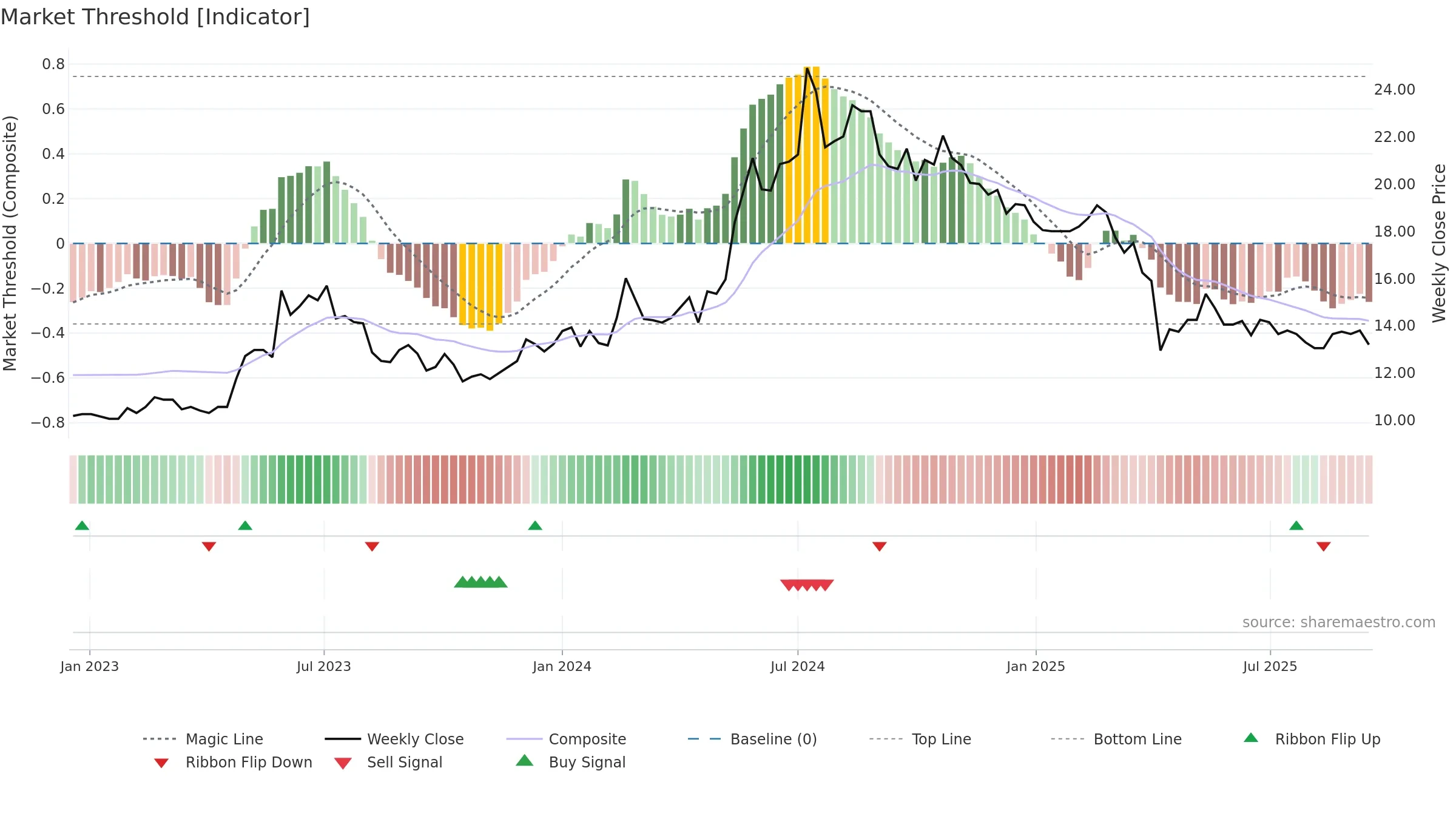
Task: Toggle the Sell Signal legend entry
Action: [x=388, y=762]
